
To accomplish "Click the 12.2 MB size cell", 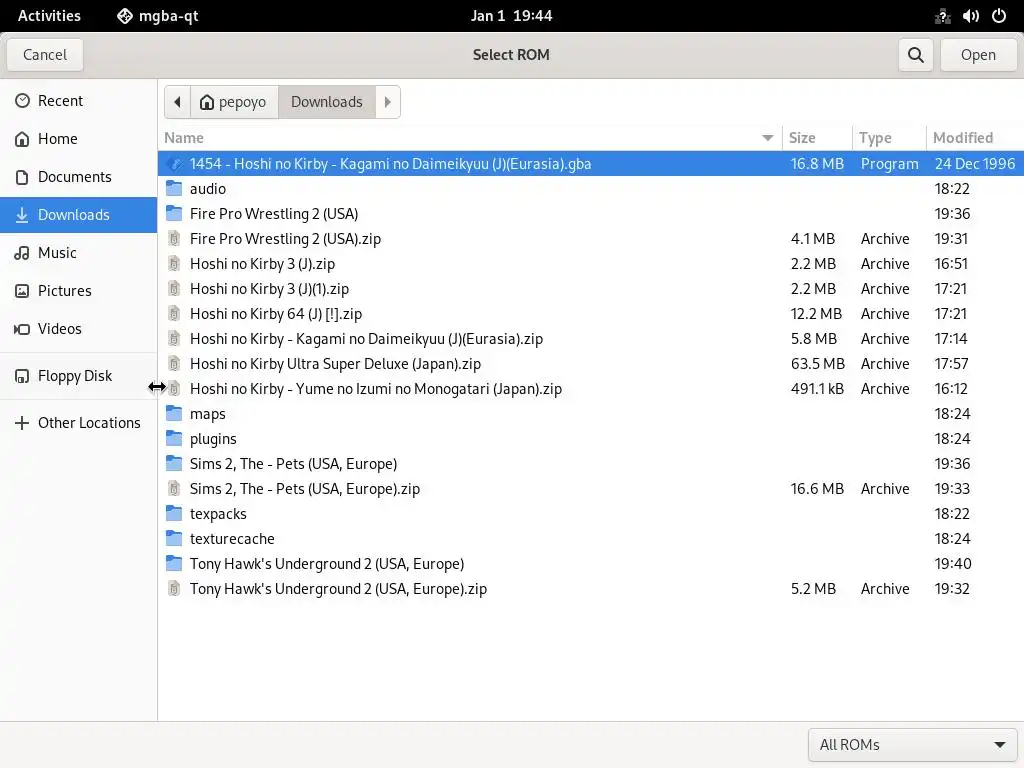I will [x=816, y=314].
